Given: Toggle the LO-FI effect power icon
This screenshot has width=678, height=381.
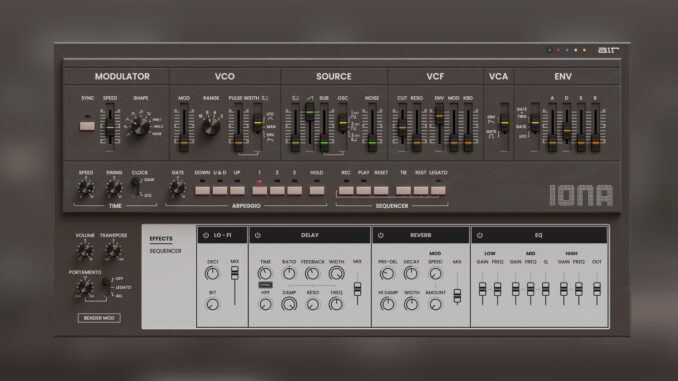Looking at the screenshot, I should click(x=206, y=235).
